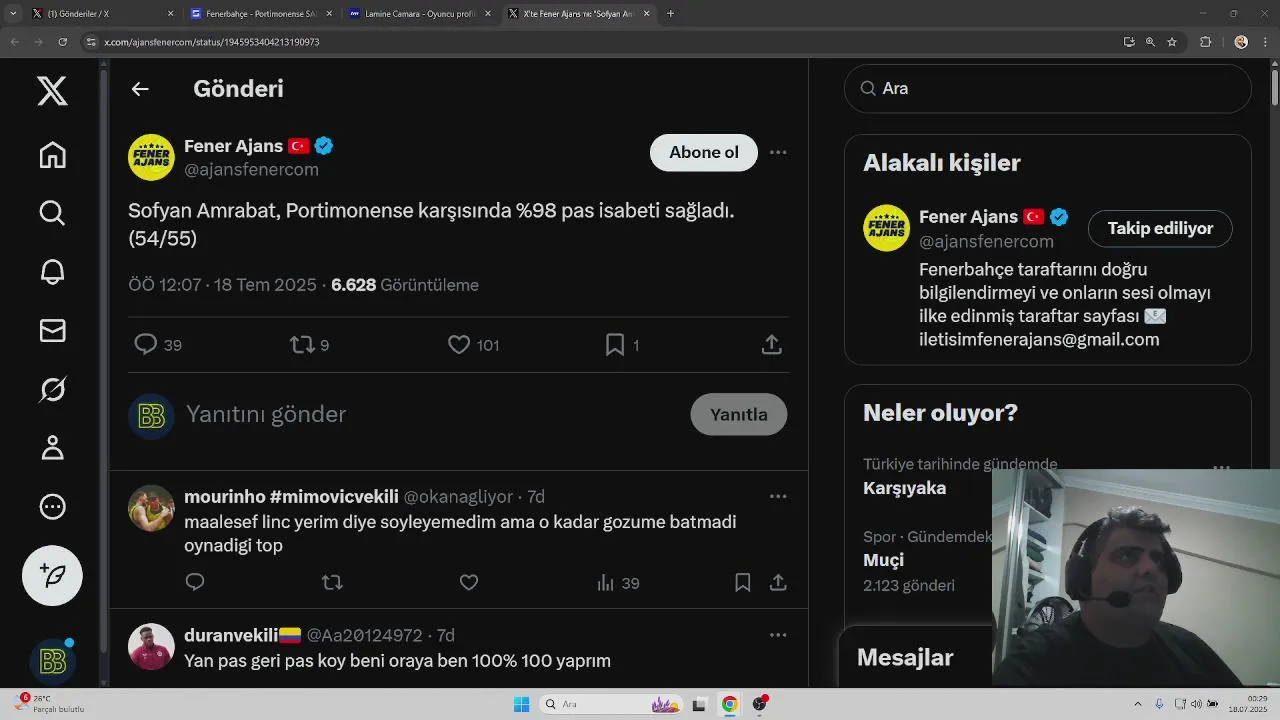This screenshot has height=720, width=1280.
Task: Open more options on Fener Ajans post
Action: coord(778,152)
